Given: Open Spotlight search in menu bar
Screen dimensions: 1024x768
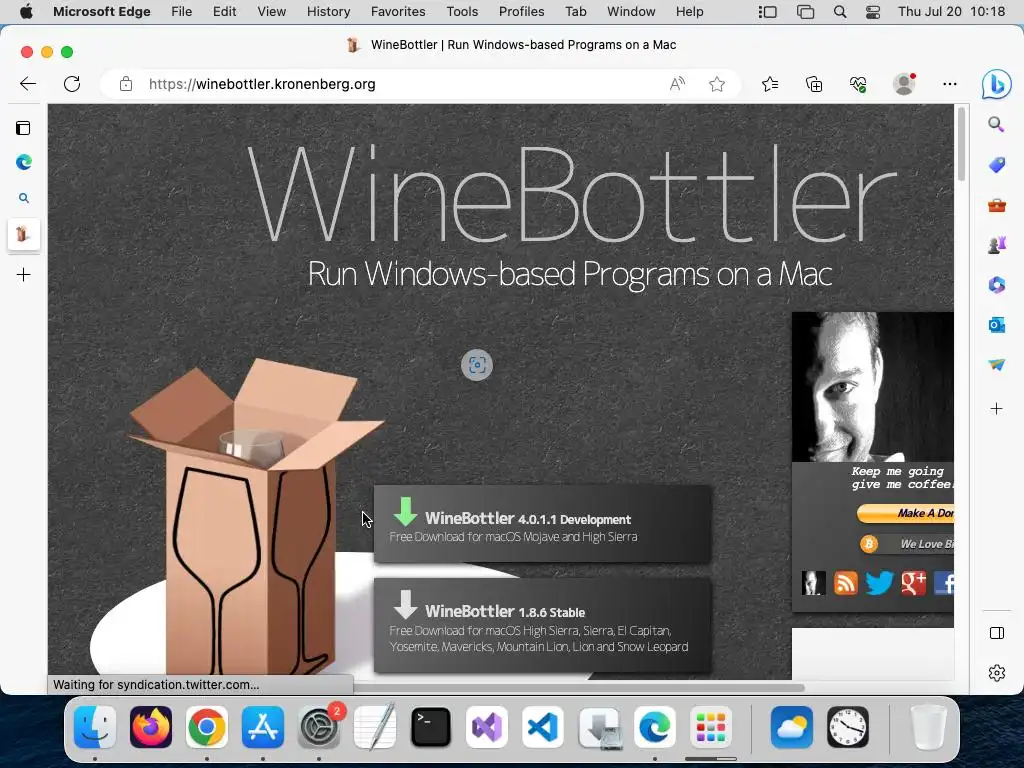Looking at the screenshot, I should coord(840,12).
